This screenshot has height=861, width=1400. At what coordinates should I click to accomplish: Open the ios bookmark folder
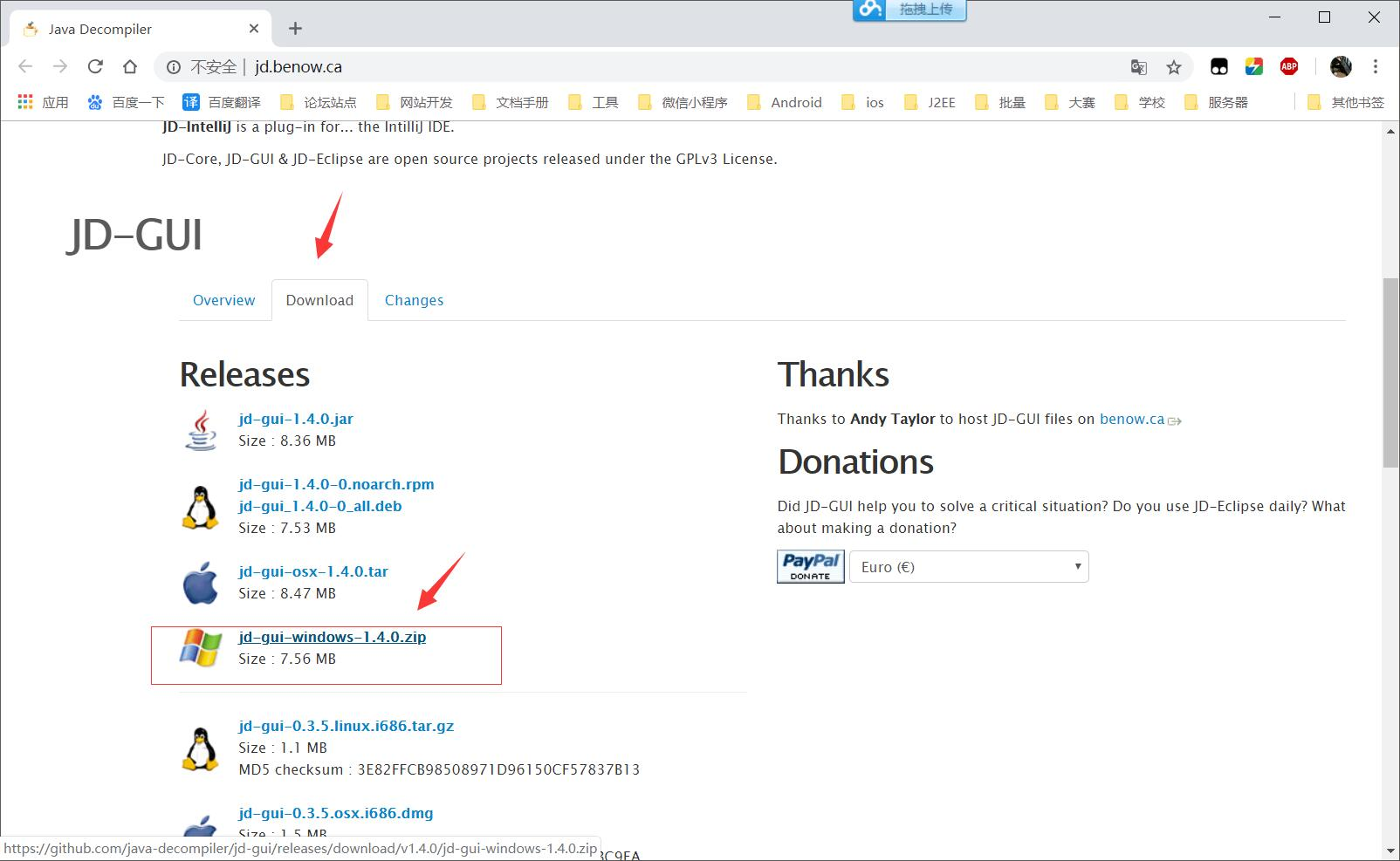(x=862, y=102)
